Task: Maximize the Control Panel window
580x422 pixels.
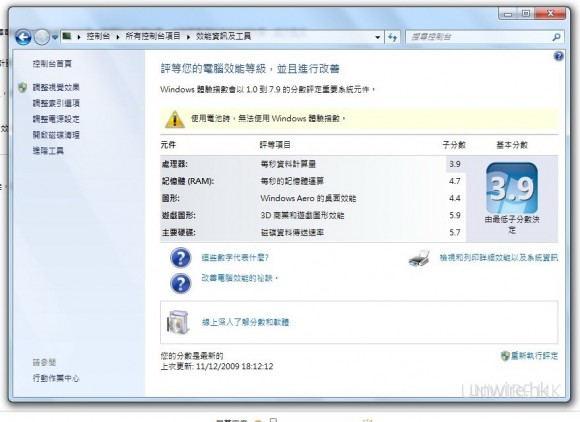Action: pos(525,14)
